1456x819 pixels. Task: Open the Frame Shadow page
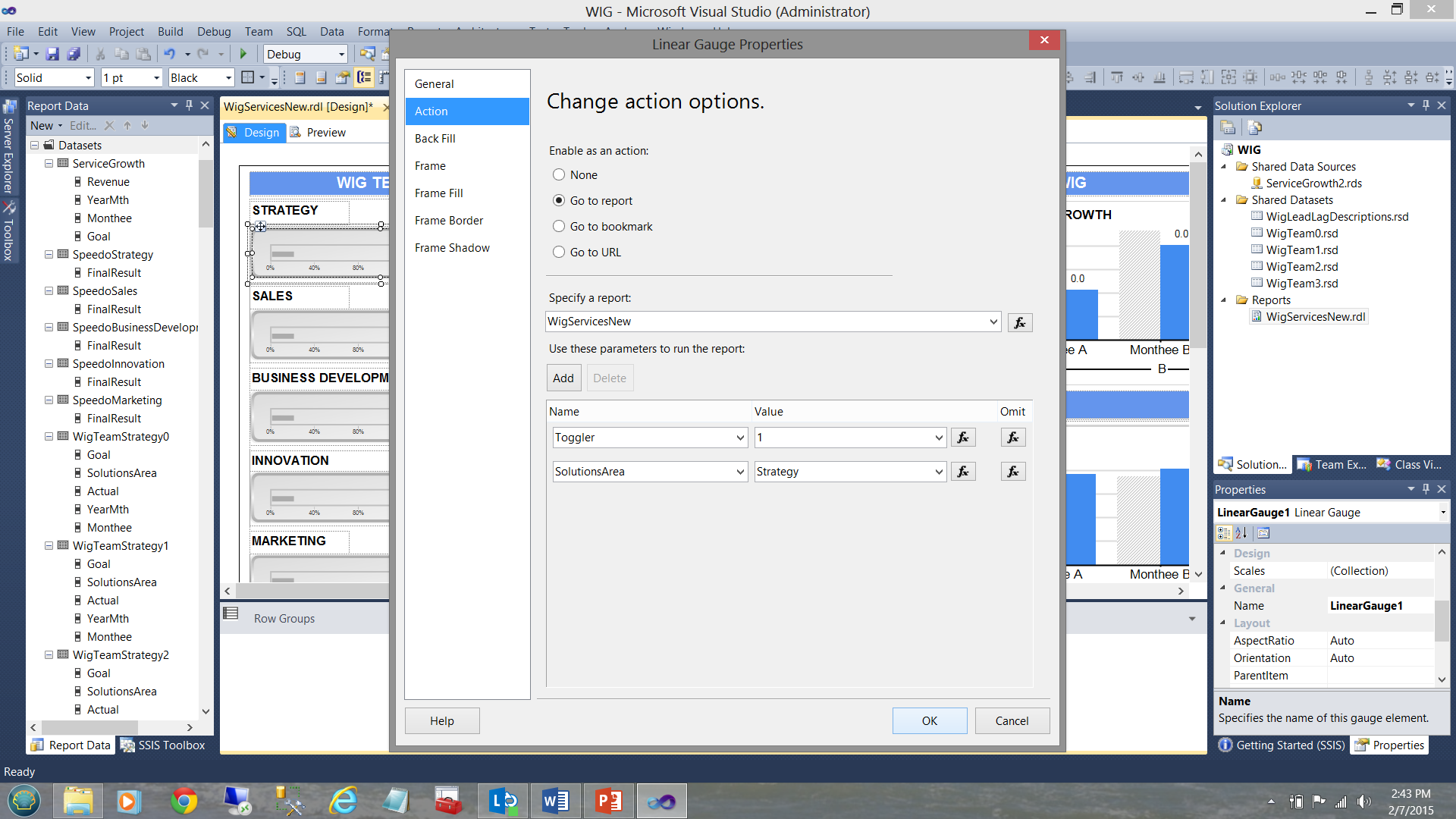point(452,248)
